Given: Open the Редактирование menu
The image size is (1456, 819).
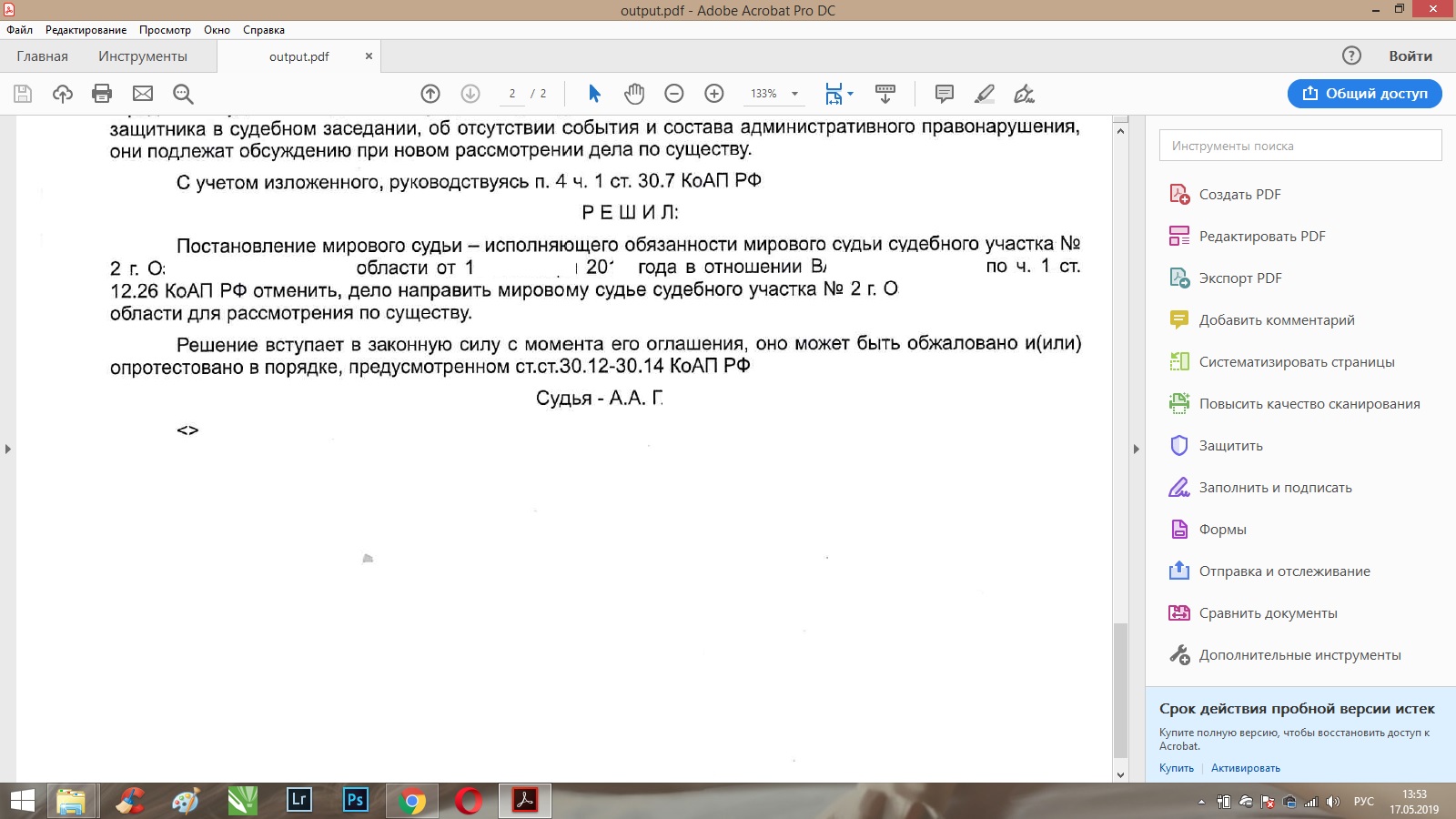Looking at the screenshot, I should [x=86, y=30].
